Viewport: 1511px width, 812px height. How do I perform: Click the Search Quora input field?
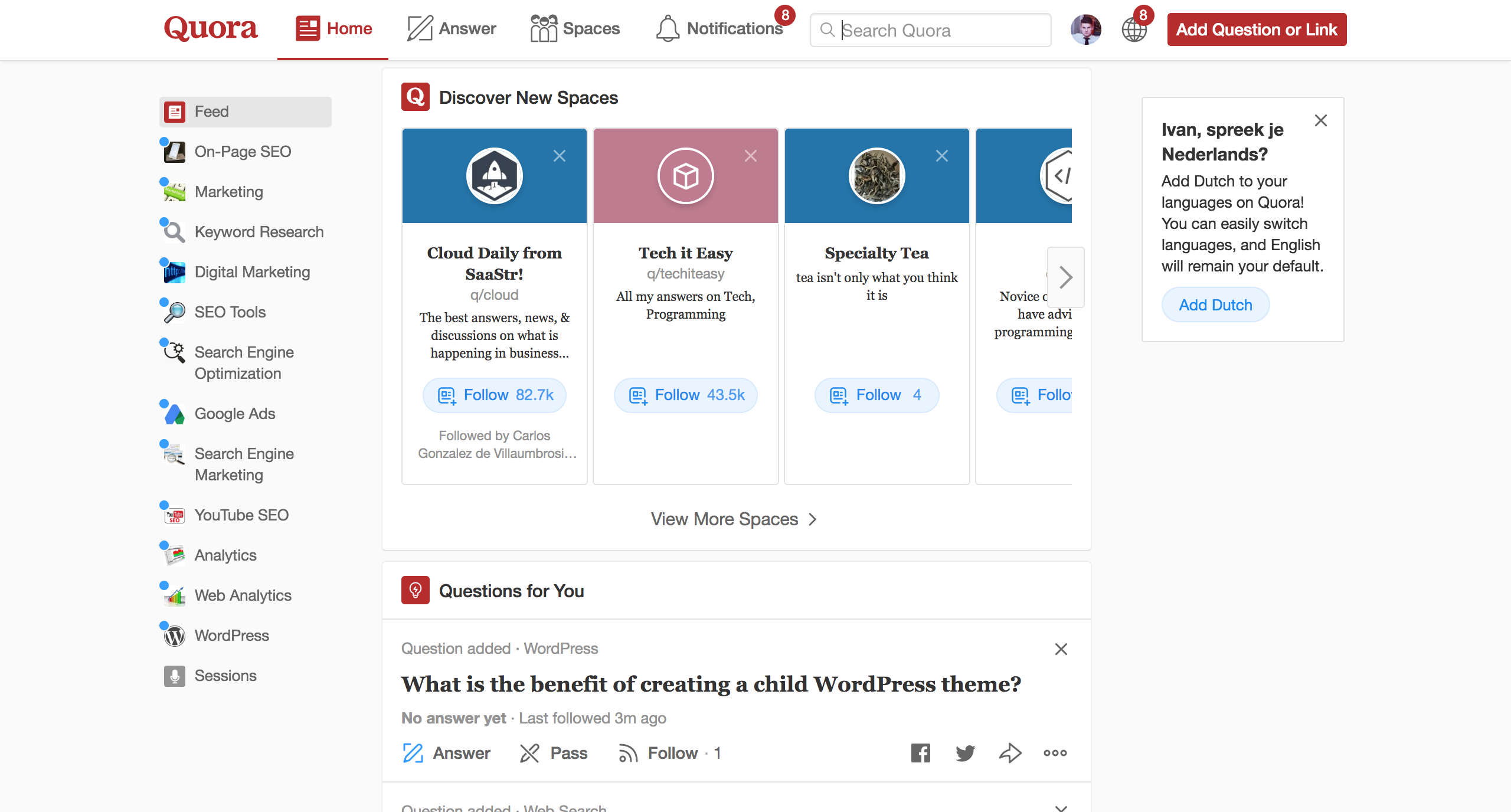[x=930, y=29]
